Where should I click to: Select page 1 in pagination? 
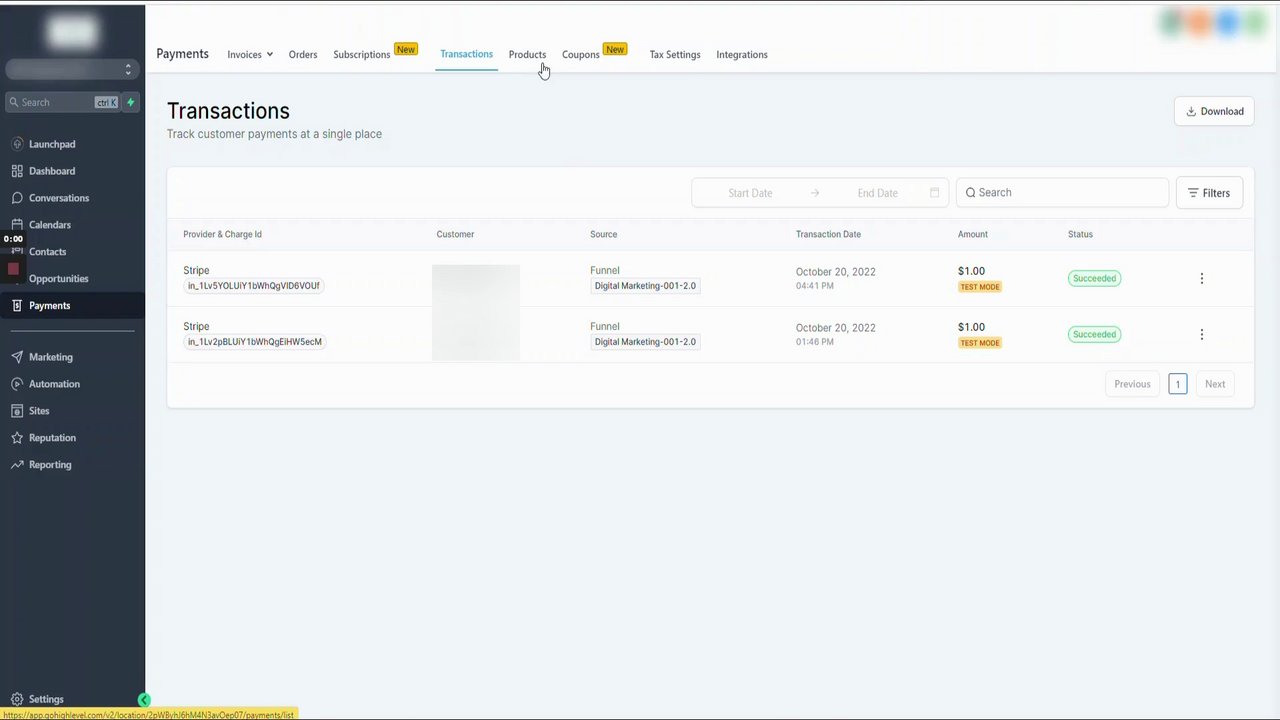[x=1178, y=384]
